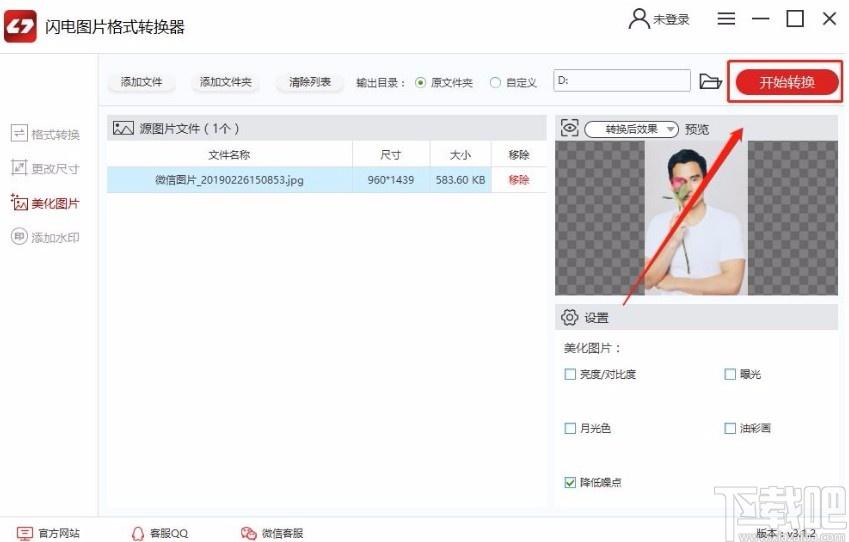The width and height of the screenshot is (849, 542).
Task: Click the 官方网站 monitor icon
Action: (x=24, y=533)
